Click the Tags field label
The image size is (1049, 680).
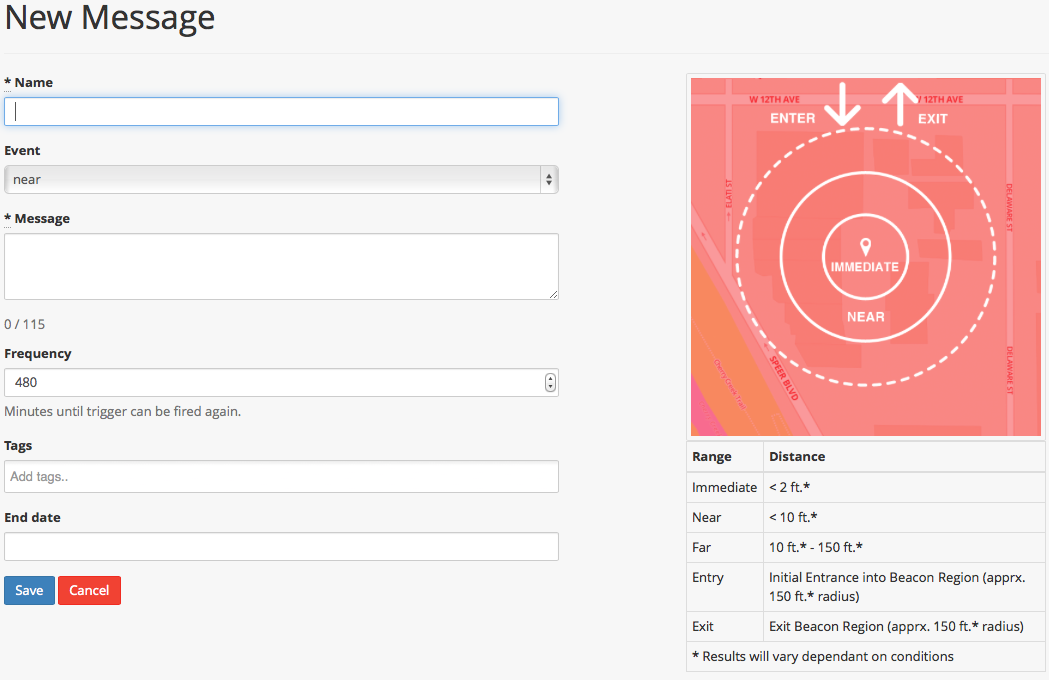[18, 446]
